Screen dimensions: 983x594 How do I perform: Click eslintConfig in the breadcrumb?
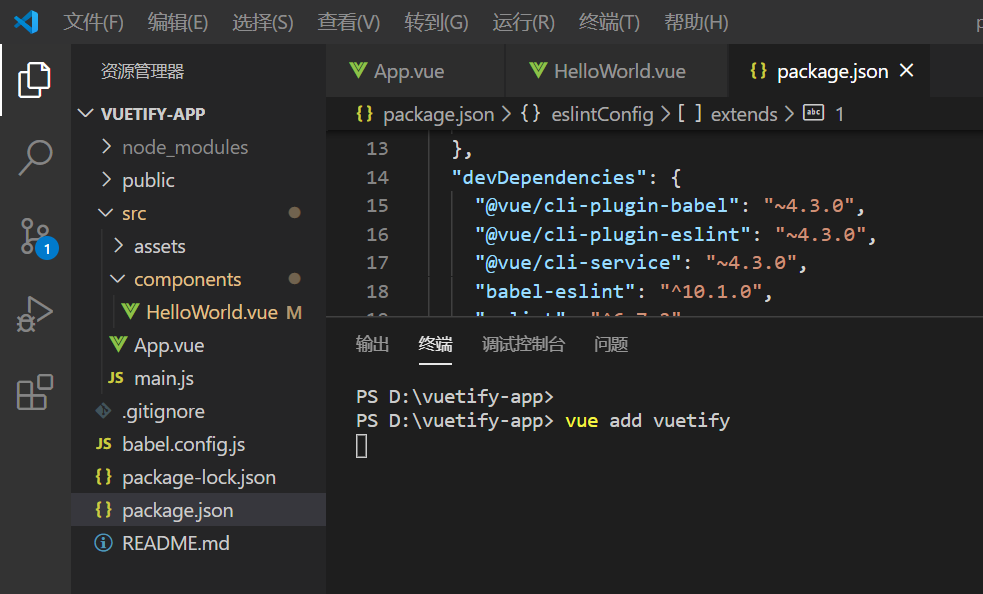[602, 114]
